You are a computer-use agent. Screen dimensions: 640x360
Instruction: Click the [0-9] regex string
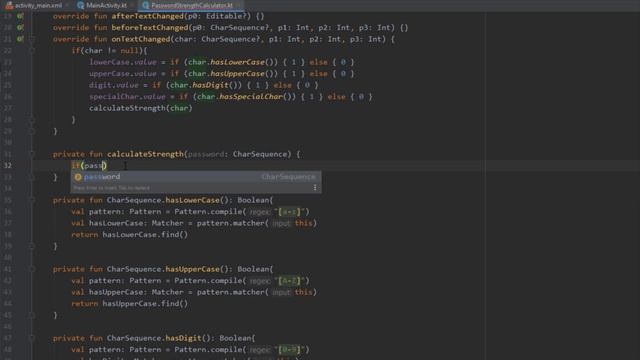click(x=289, y=350)
